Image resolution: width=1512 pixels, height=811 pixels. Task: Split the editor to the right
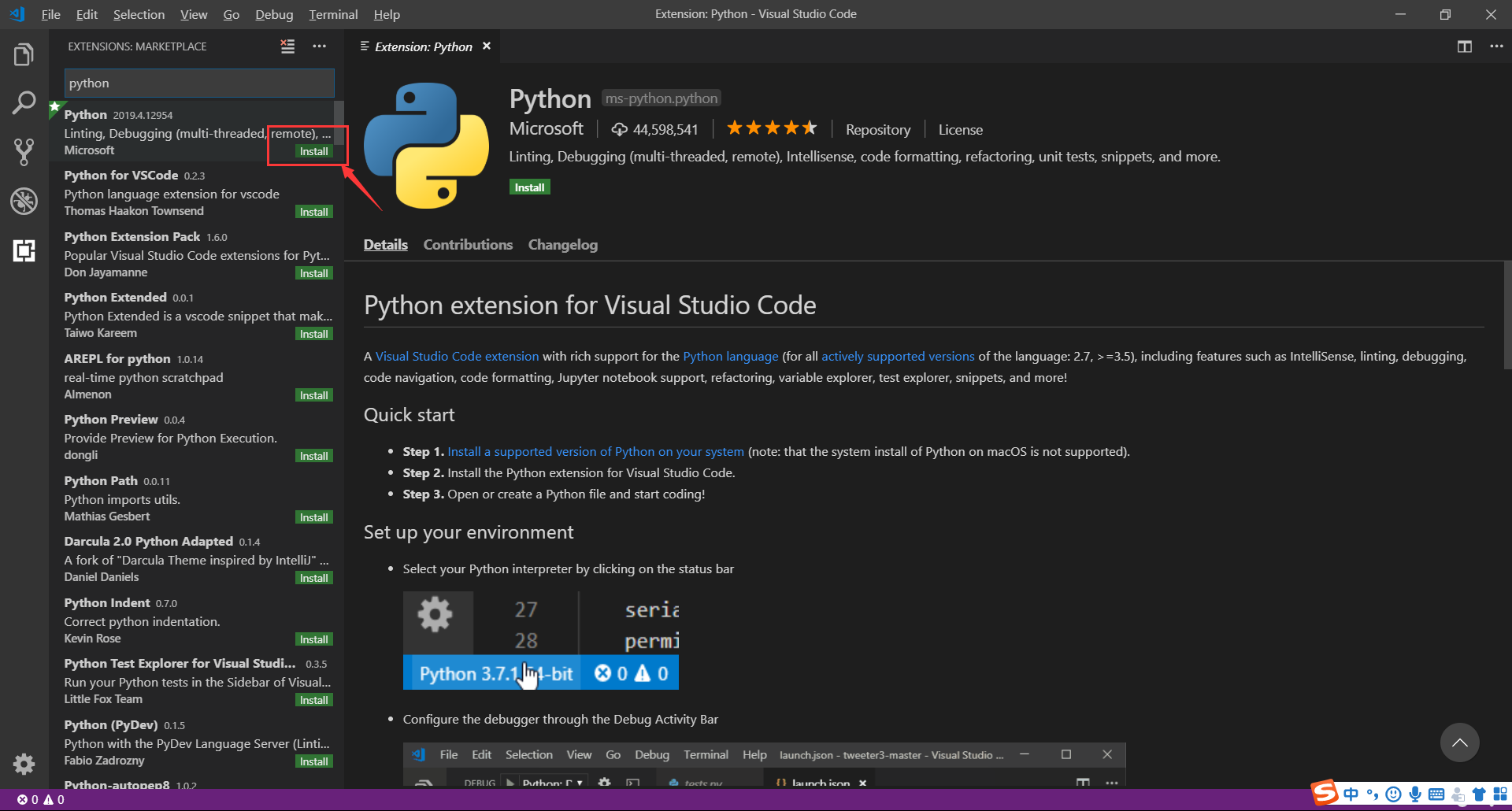pos(1465,46)
